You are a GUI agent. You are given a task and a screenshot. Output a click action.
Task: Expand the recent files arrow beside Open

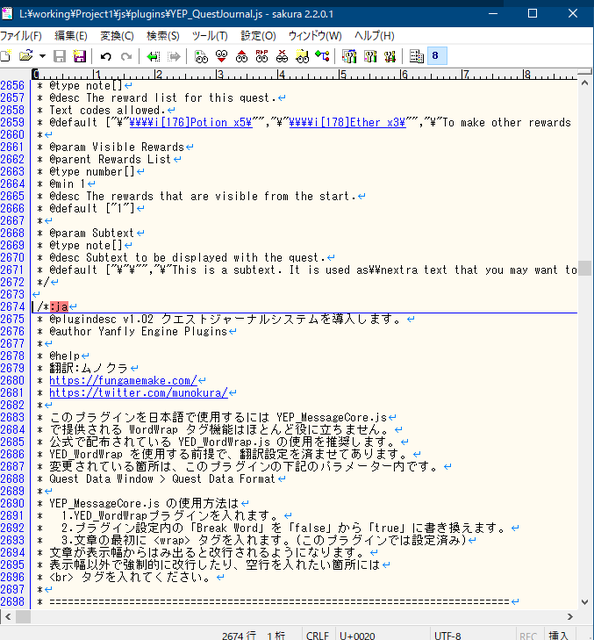[42, 56]
